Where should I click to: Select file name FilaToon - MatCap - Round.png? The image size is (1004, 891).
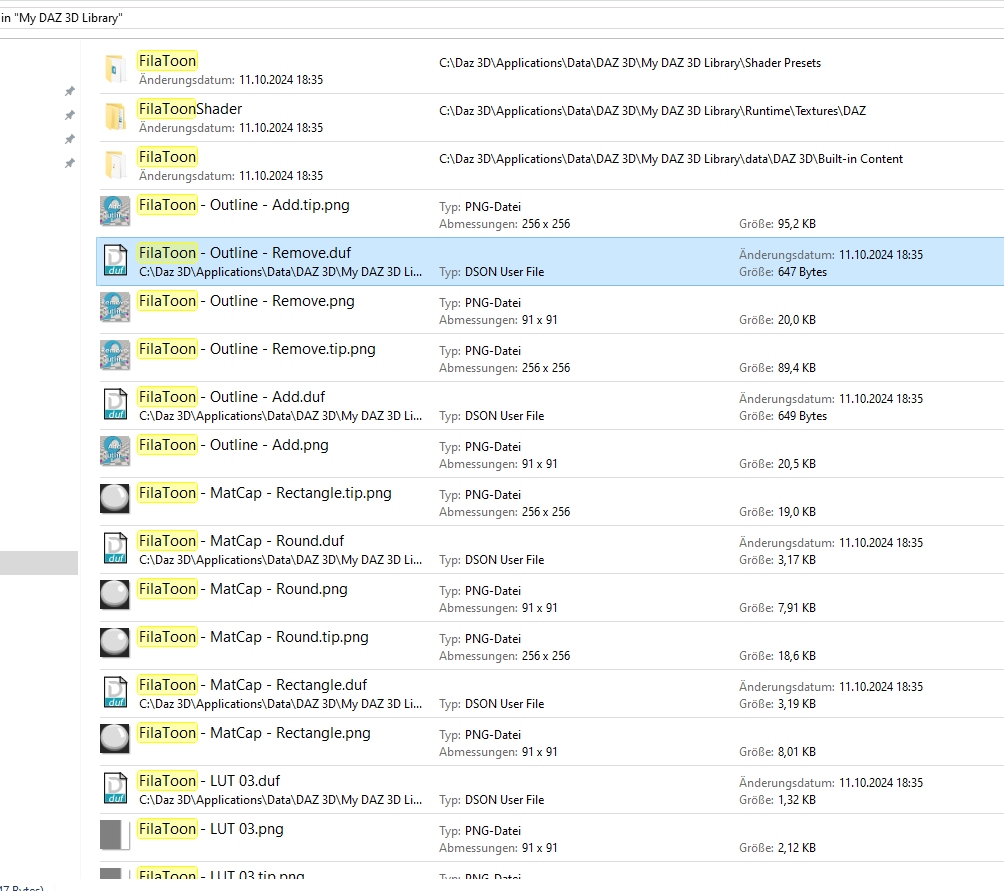(x=243, y=589)
